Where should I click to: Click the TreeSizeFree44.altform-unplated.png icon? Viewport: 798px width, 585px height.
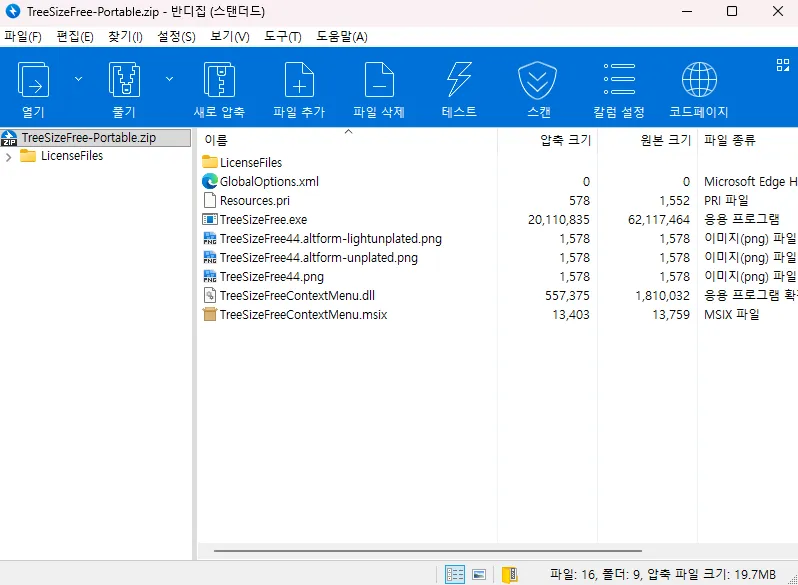point(210,257)
